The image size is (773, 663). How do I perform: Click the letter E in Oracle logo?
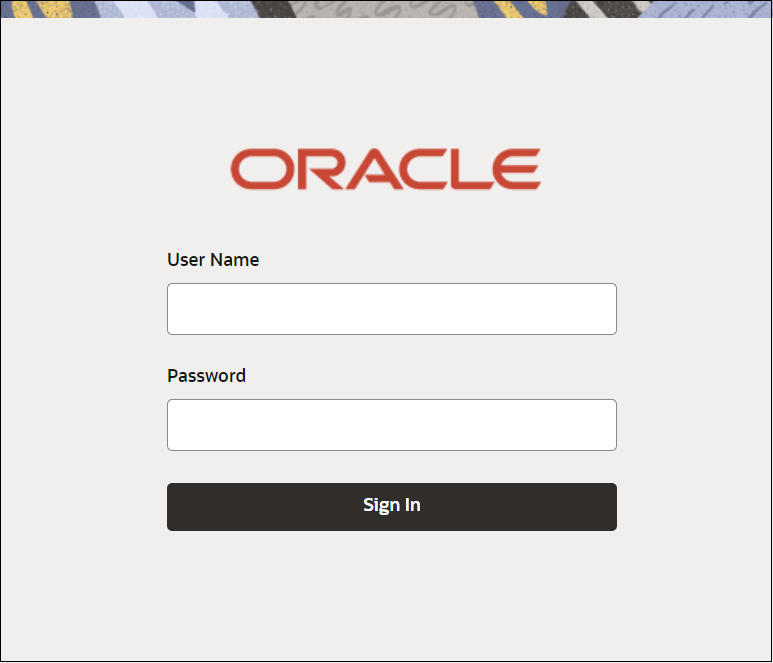pos(517,169)
